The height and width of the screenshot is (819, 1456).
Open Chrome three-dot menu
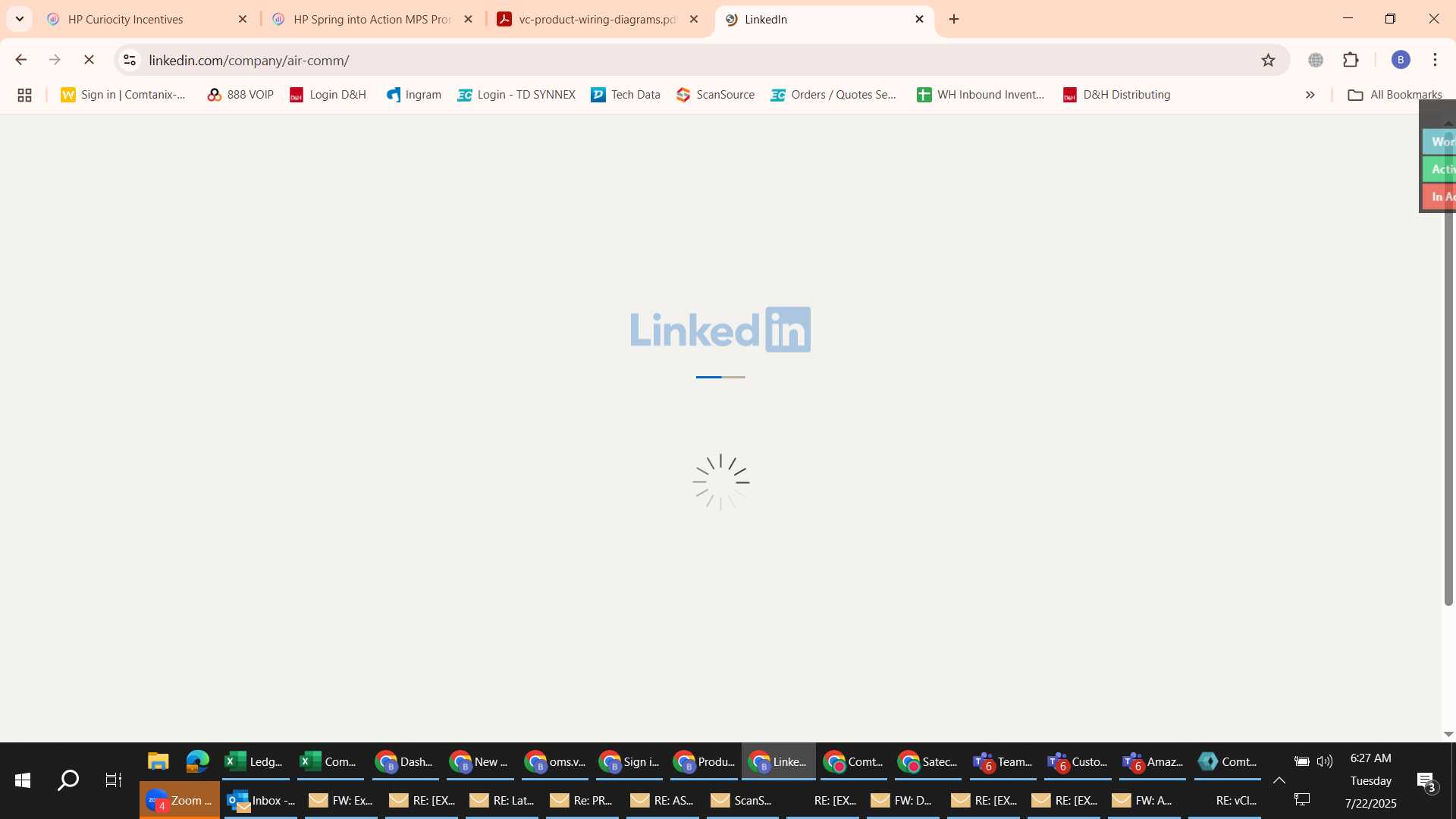(1435, 60)
